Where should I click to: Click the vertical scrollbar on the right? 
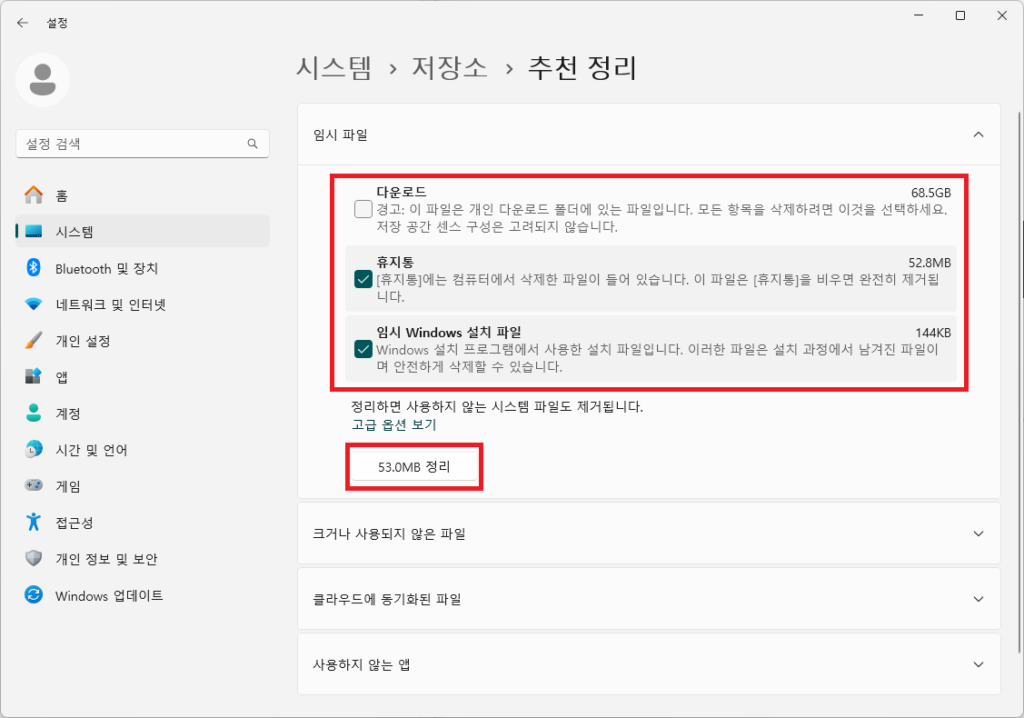point(1019,382)
